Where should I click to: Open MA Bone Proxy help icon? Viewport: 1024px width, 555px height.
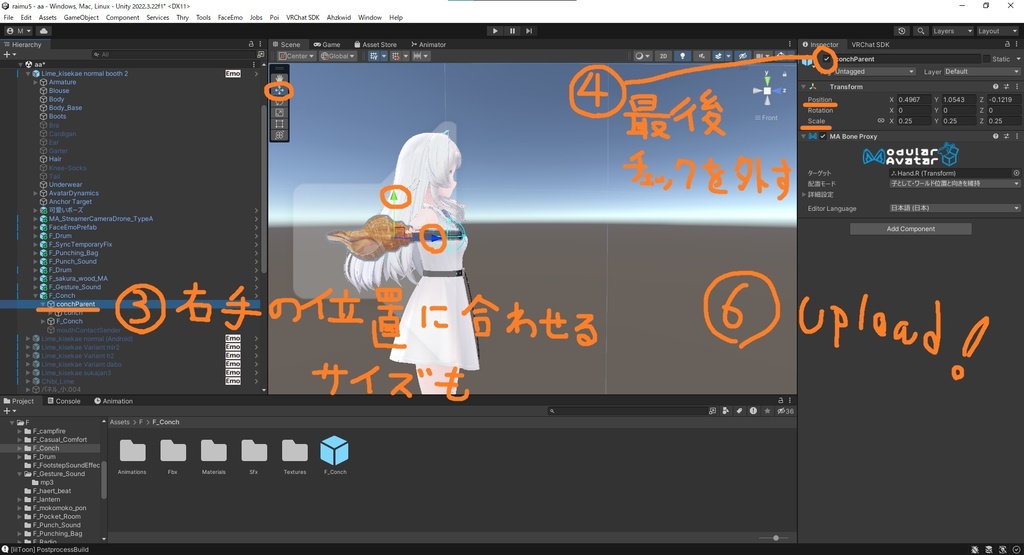click(995, 136)
